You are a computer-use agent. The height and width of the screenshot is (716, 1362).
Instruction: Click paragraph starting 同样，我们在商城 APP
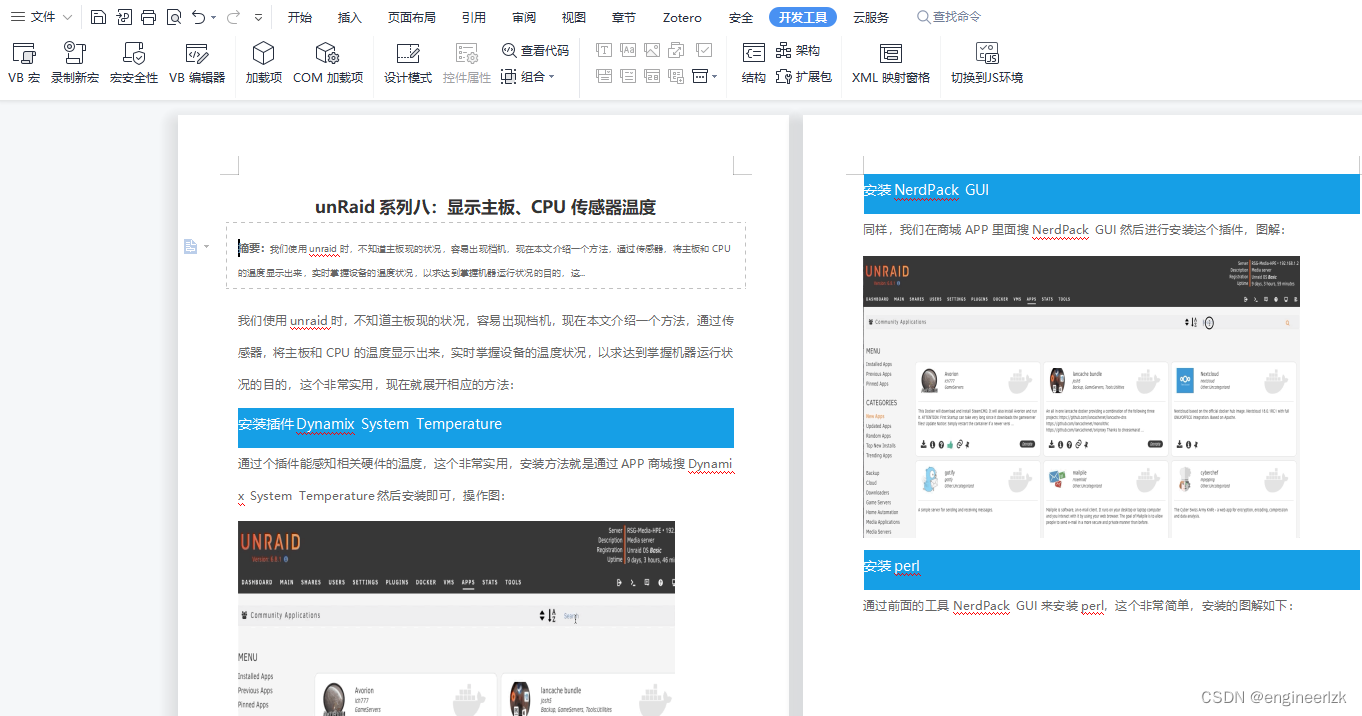[x=1074, y=230]
